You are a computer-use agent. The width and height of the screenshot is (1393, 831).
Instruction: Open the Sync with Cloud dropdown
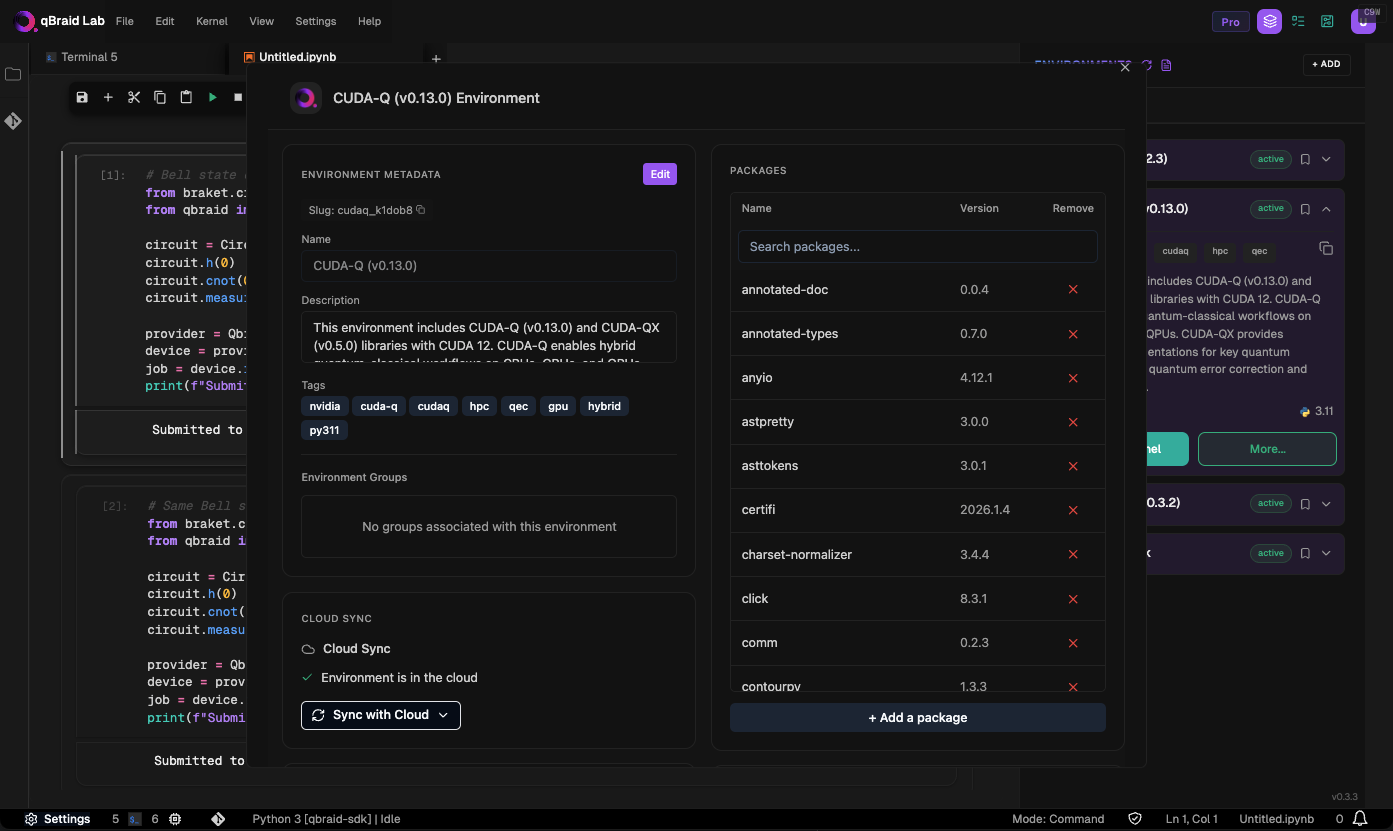pos(381,715)
